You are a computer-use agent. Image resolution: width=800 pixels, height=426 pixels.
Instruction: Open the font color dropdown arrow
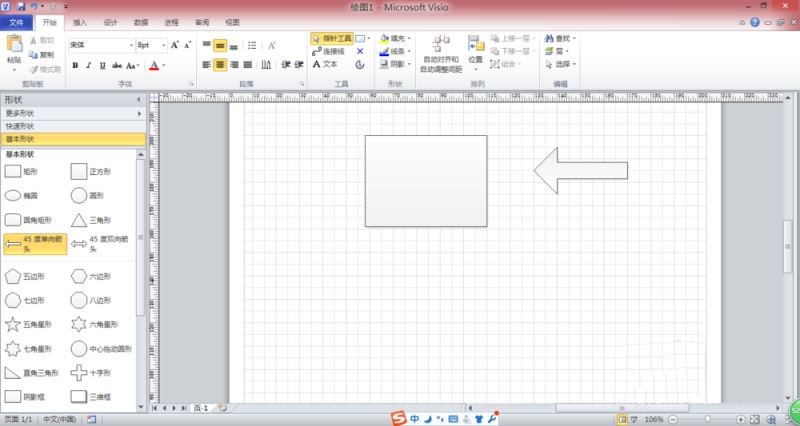164,65
